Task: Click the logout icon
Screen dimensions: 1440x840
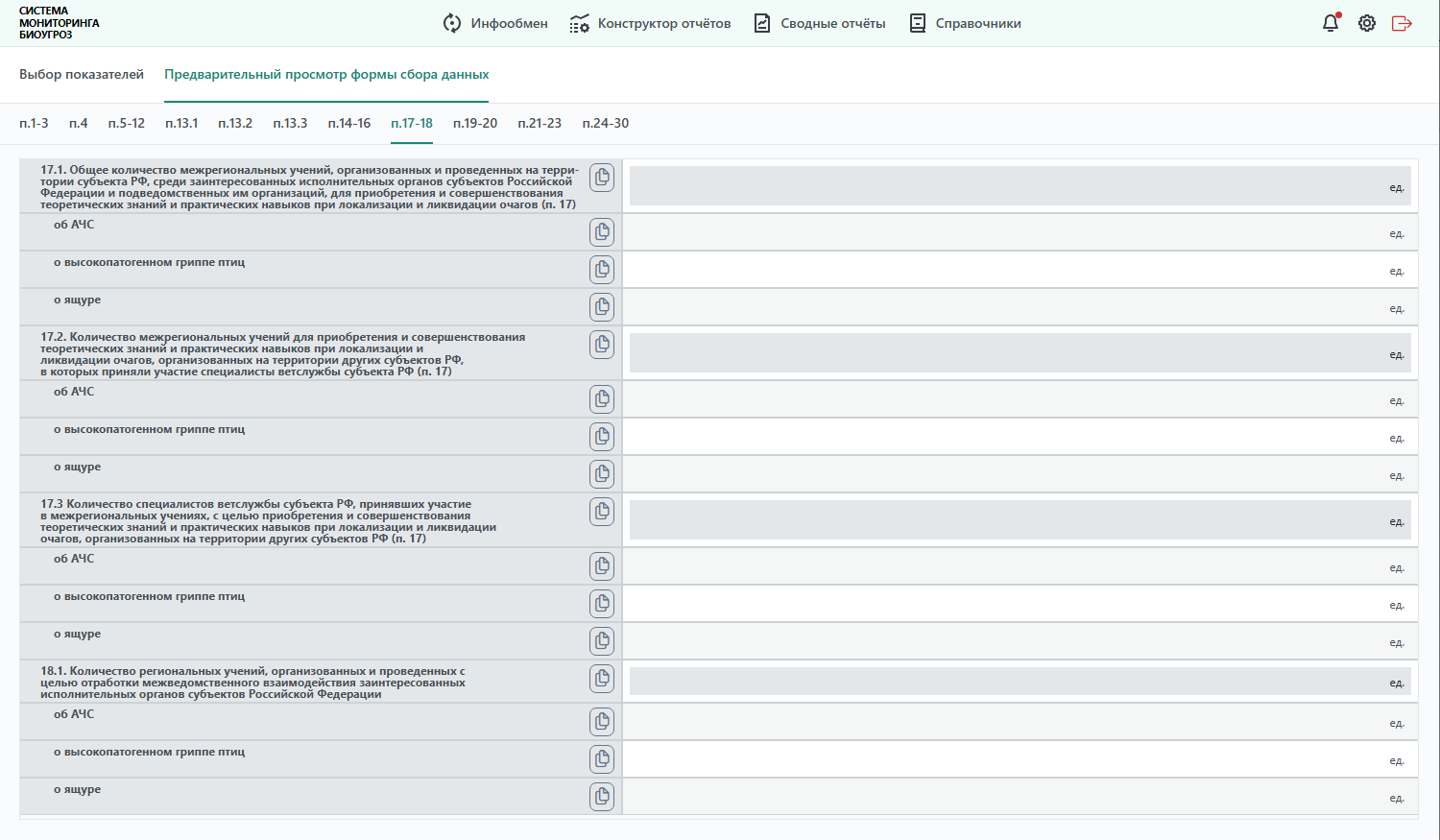Action: click(1402, 23)
